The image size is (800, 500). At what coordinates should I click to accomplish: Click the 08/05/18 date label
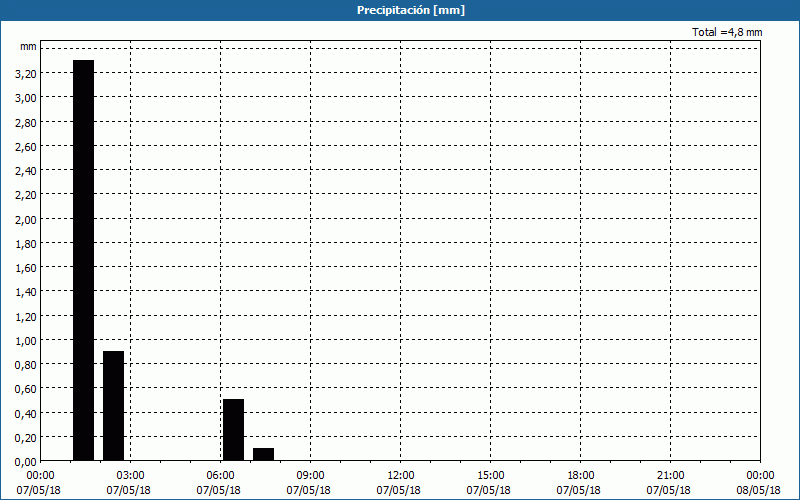[758, 490]
